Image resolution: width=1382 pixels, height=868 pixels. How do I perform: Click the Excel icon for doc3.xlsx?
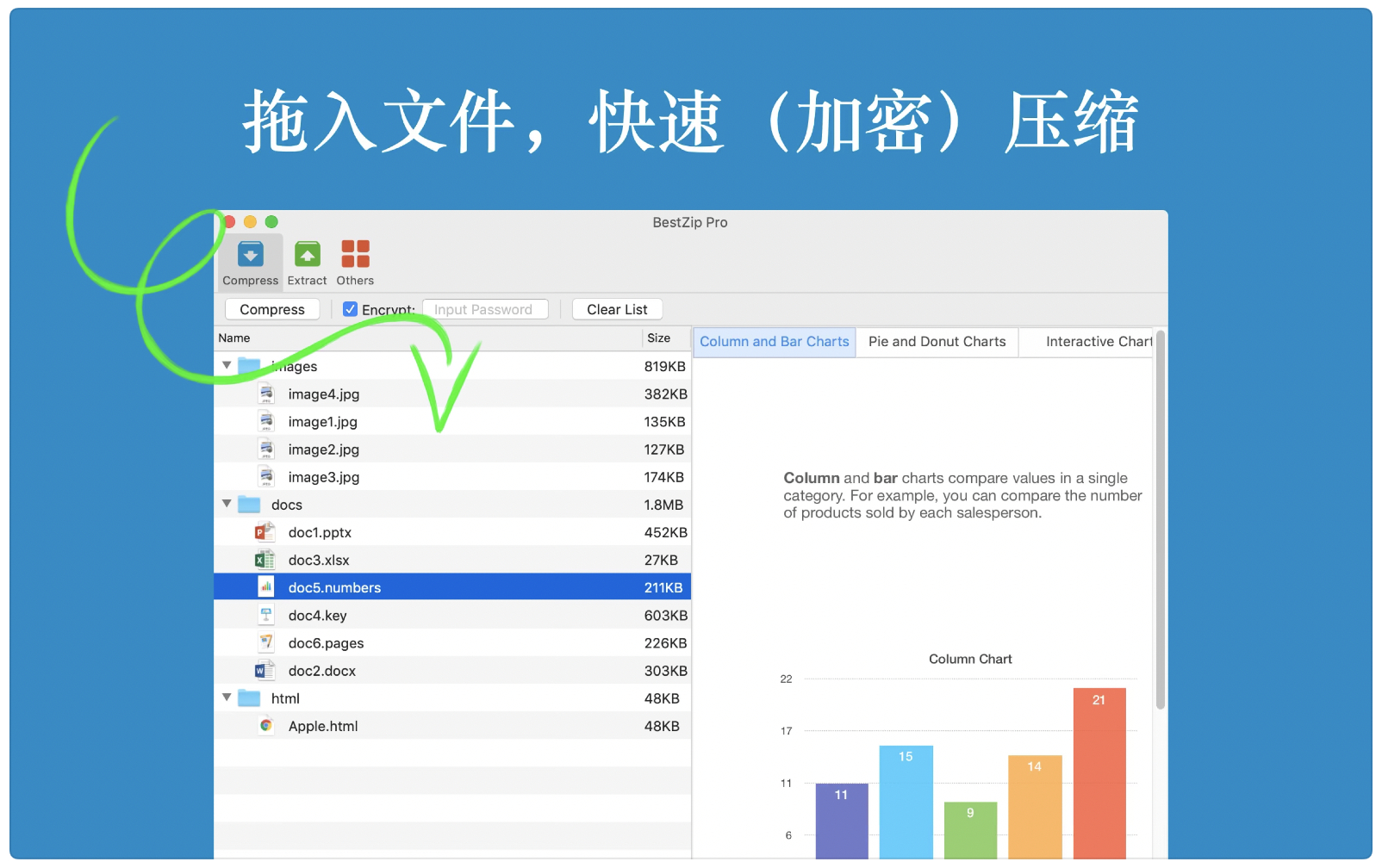[x=265, y=560]
